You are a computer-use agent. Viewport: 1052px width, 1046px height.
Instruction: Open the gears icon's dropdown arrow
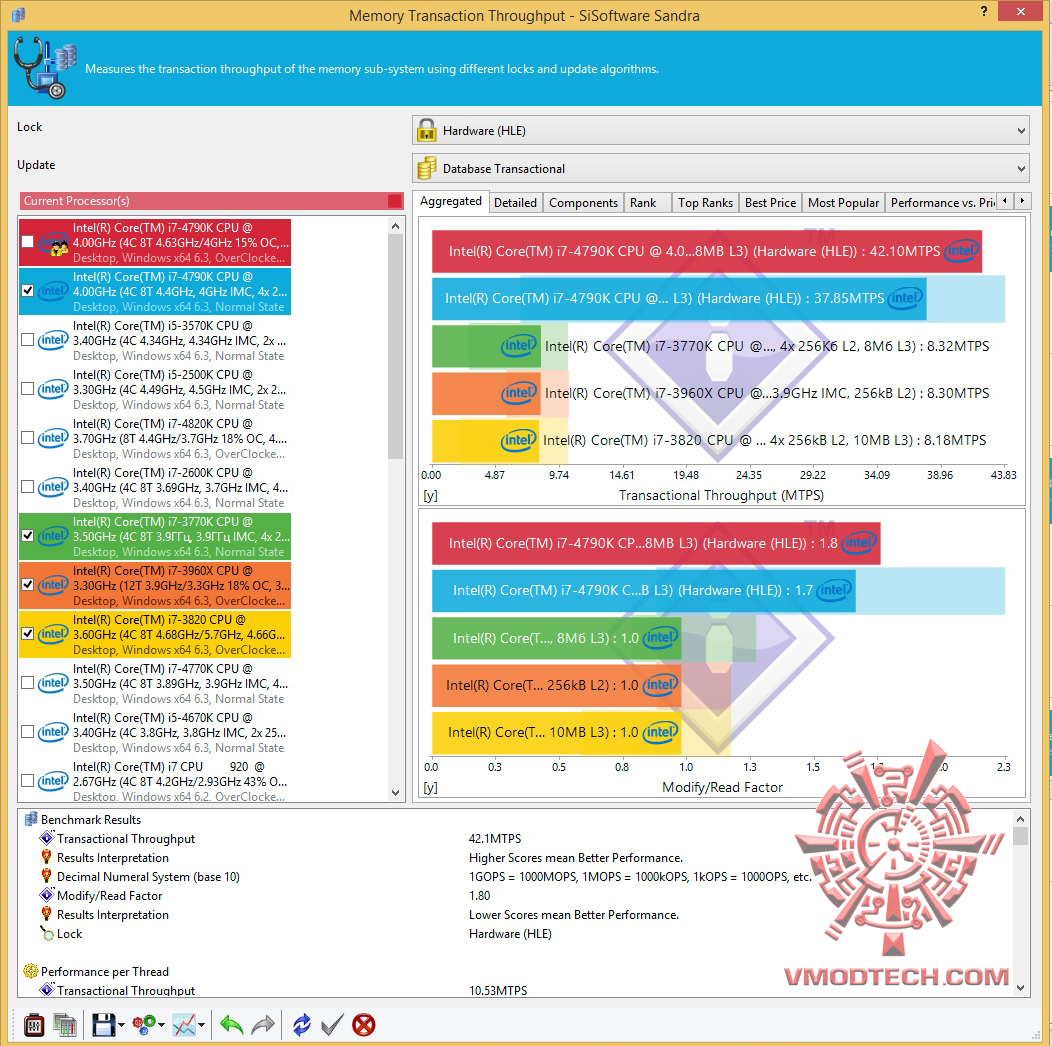(x=162, y=1025)
